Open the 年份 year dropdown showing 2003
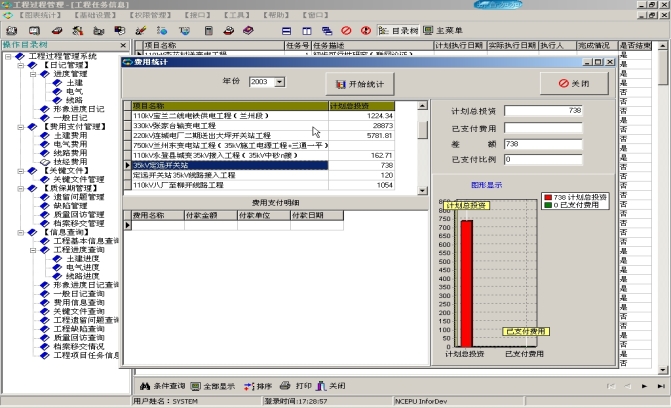This screenshot has width=671, height=408. [279, 82]
